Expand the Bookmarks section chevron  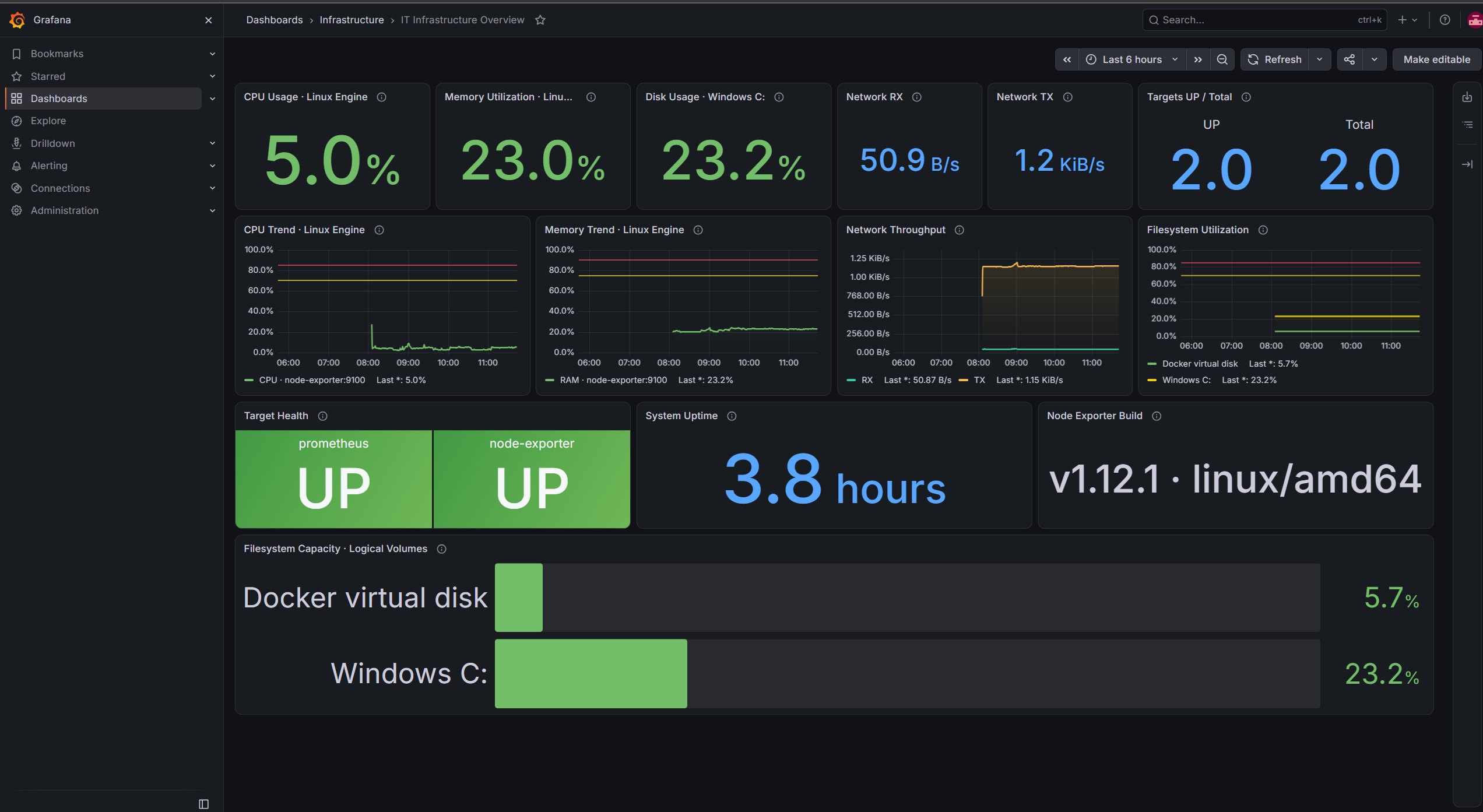tap(212, 54)
